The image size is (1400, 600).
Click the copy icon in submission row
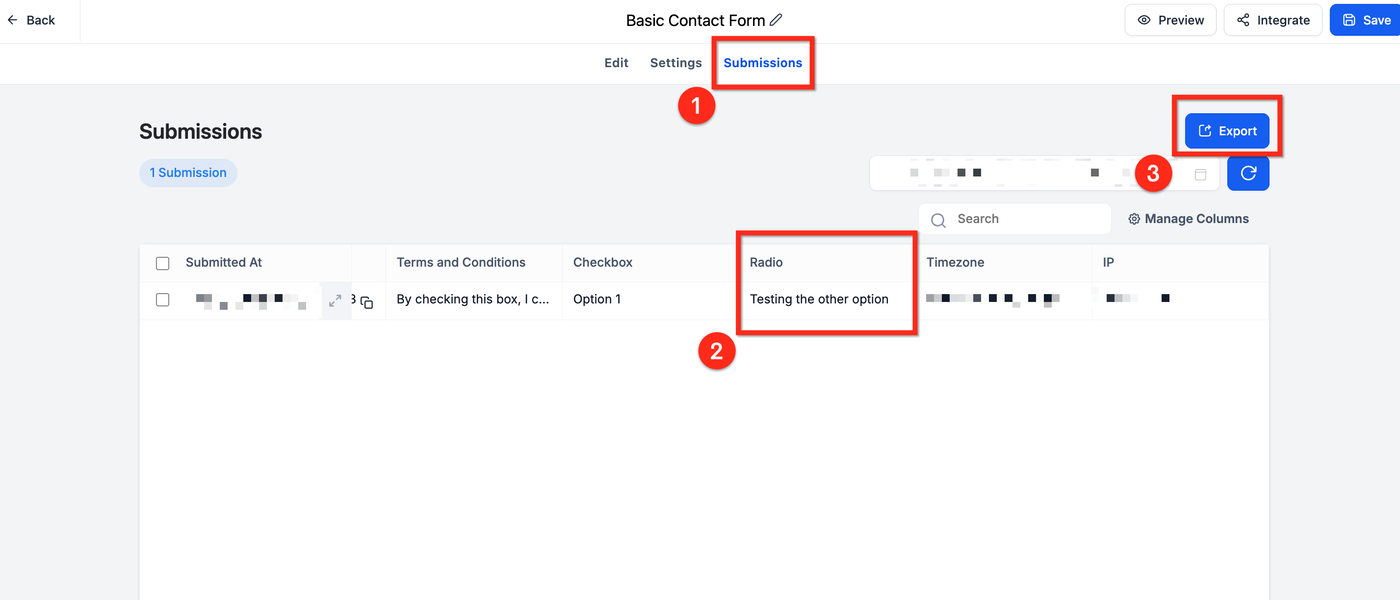367,302
